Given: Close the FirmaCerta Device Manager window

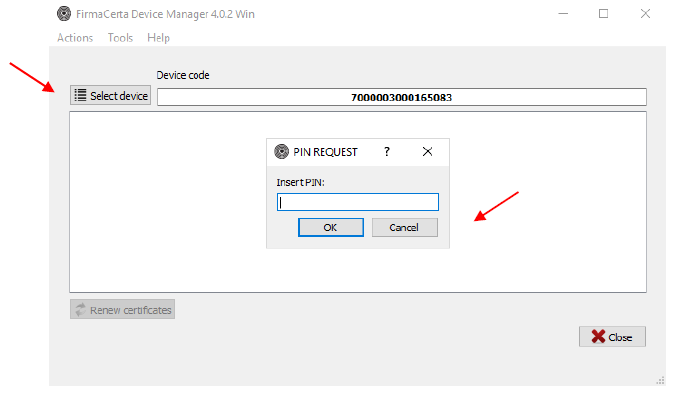Looking at the screenshot, I should pos(645,14).
